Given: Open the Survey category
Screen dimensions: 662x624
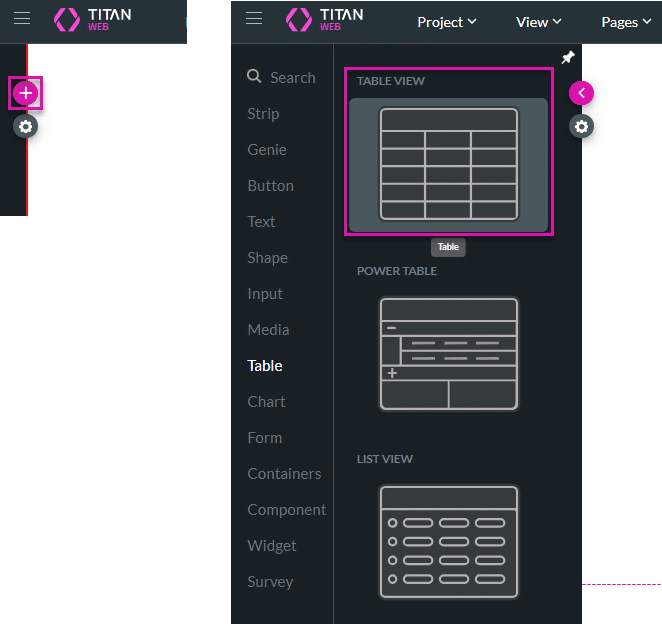Looking at the screenshot, I should click(270, 582).
